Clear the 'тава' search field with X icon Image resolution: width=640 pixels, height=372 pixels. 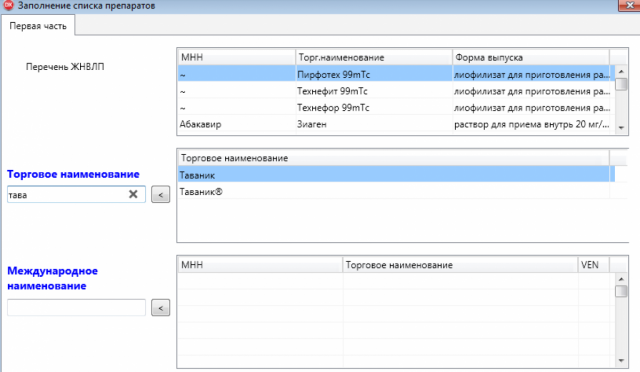(x=133, y=194)
